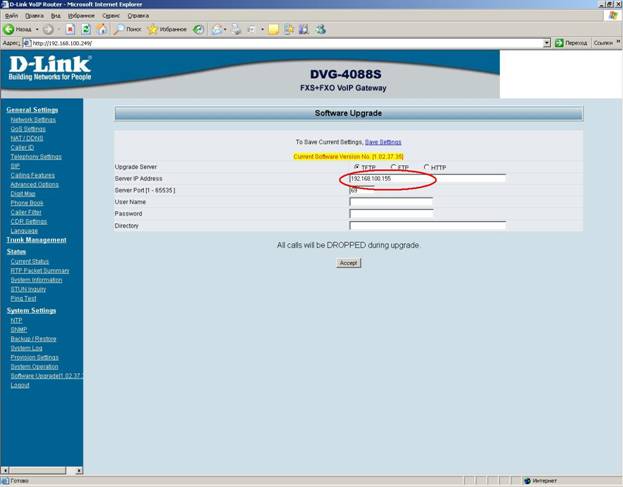Click the Home page icon
The image size is (623, 487).
click(x=102, y=29)
